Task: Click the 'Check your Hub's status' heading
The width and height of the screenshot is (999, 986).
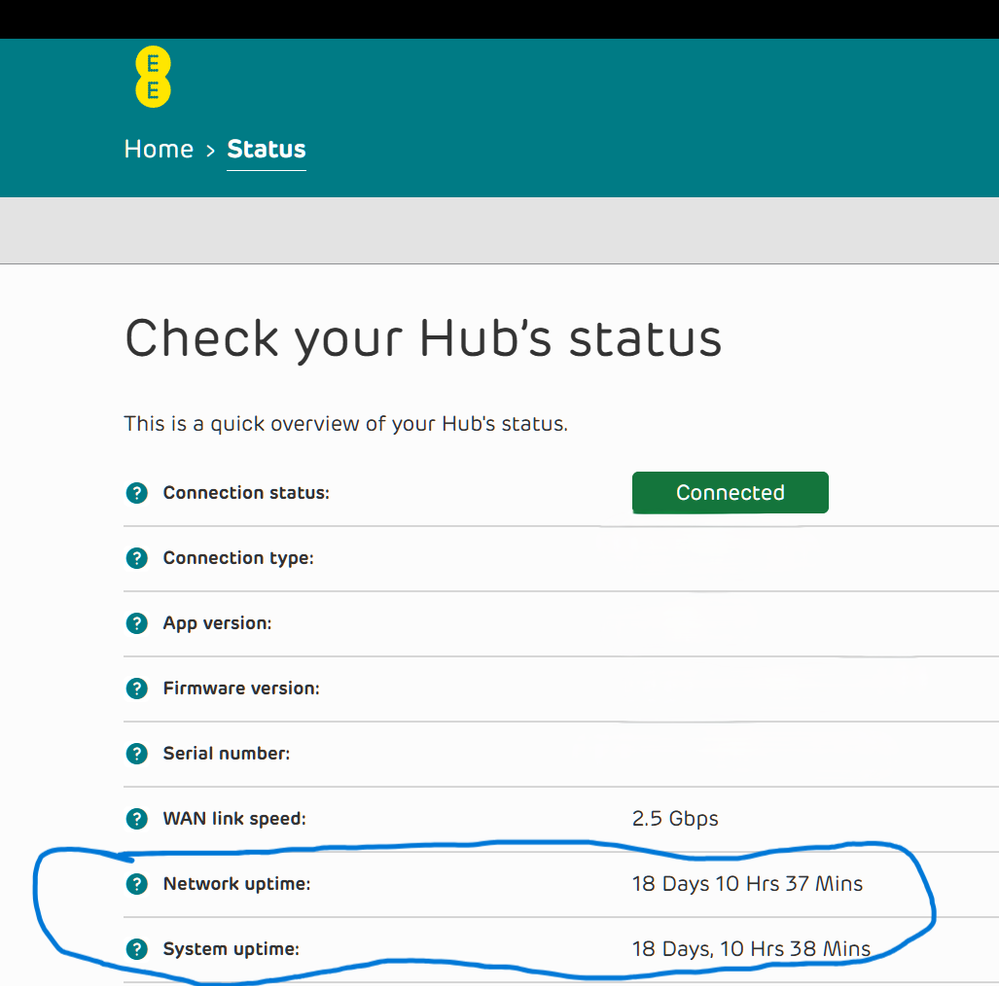Action: (x=423, y=339)
